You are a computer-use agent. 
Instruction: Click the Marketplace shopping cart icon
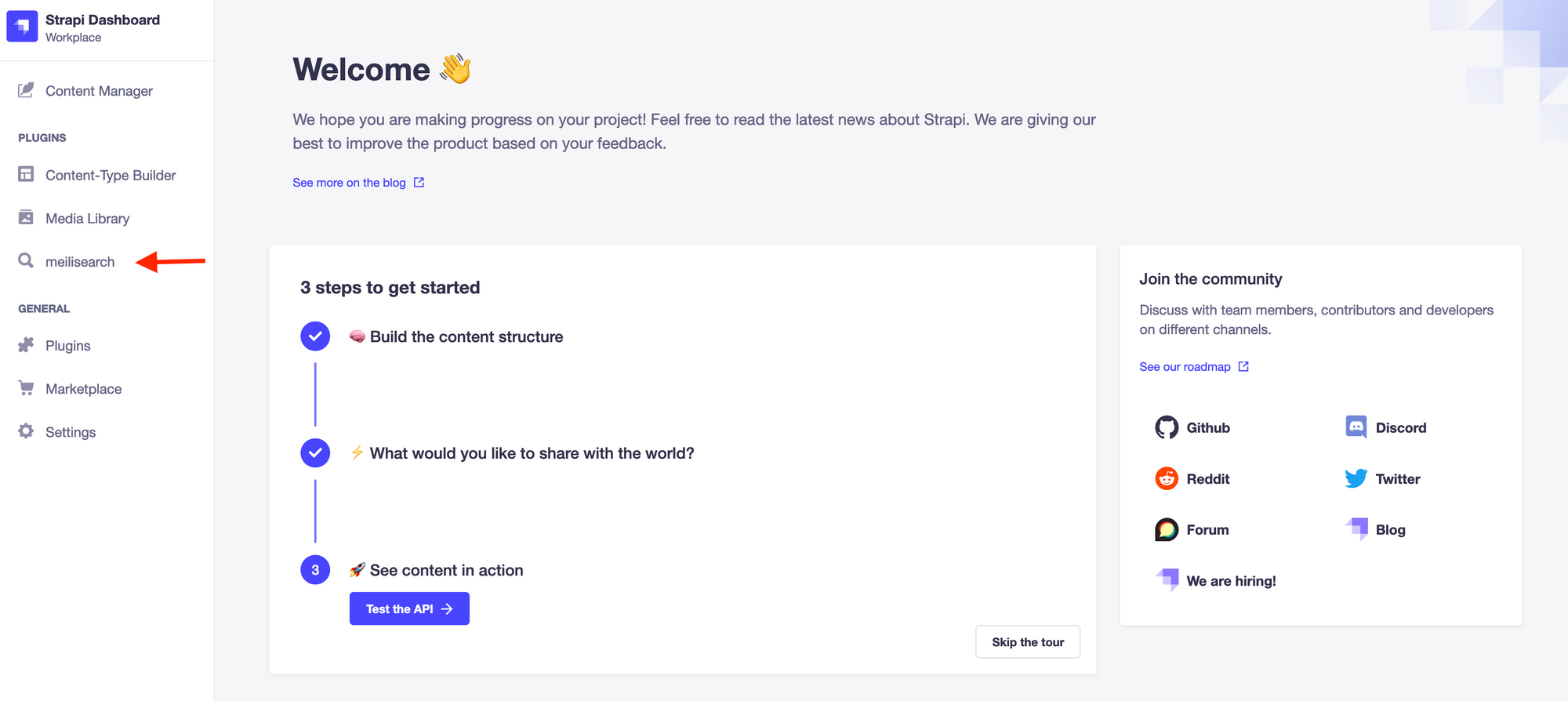26,388
